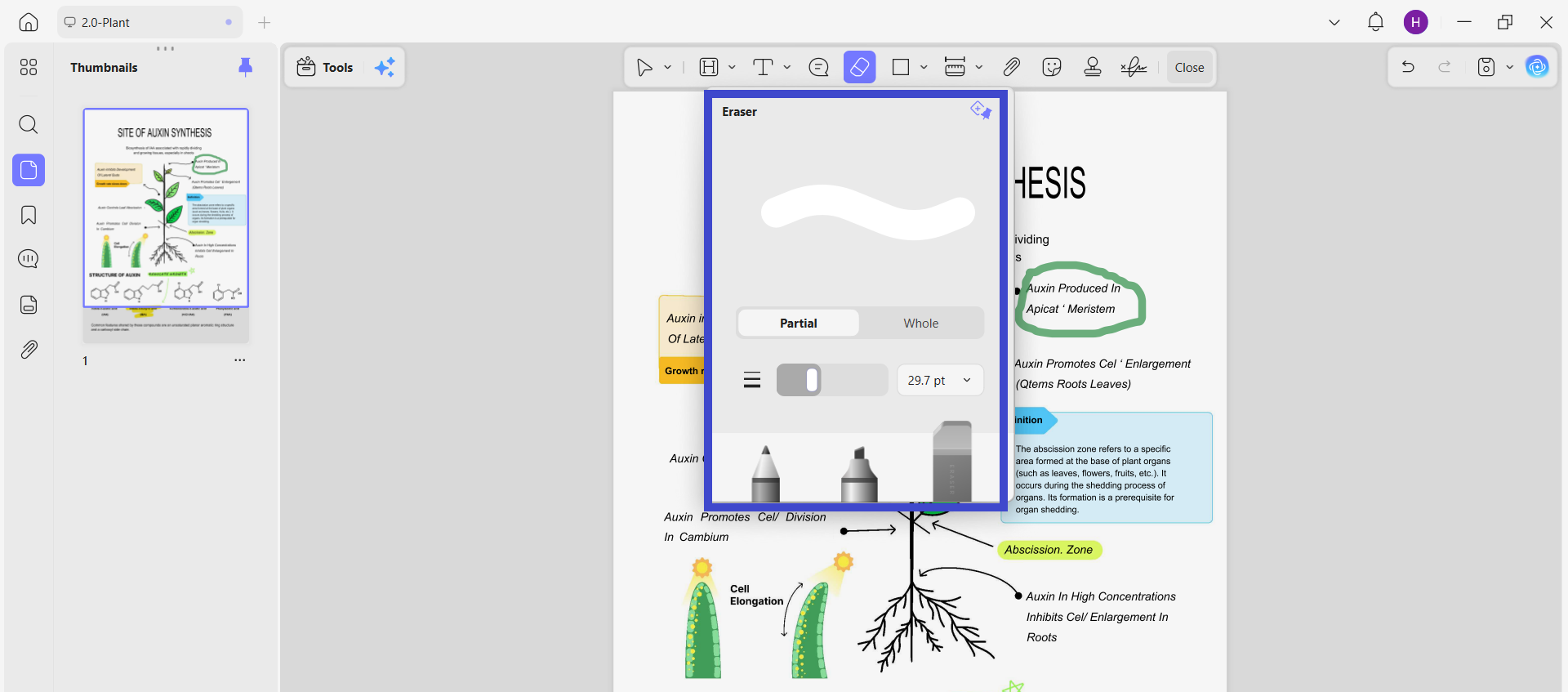Open the Tools menu
The height and width of the screenshot is (692, 1568).
(x=325, y=67)
